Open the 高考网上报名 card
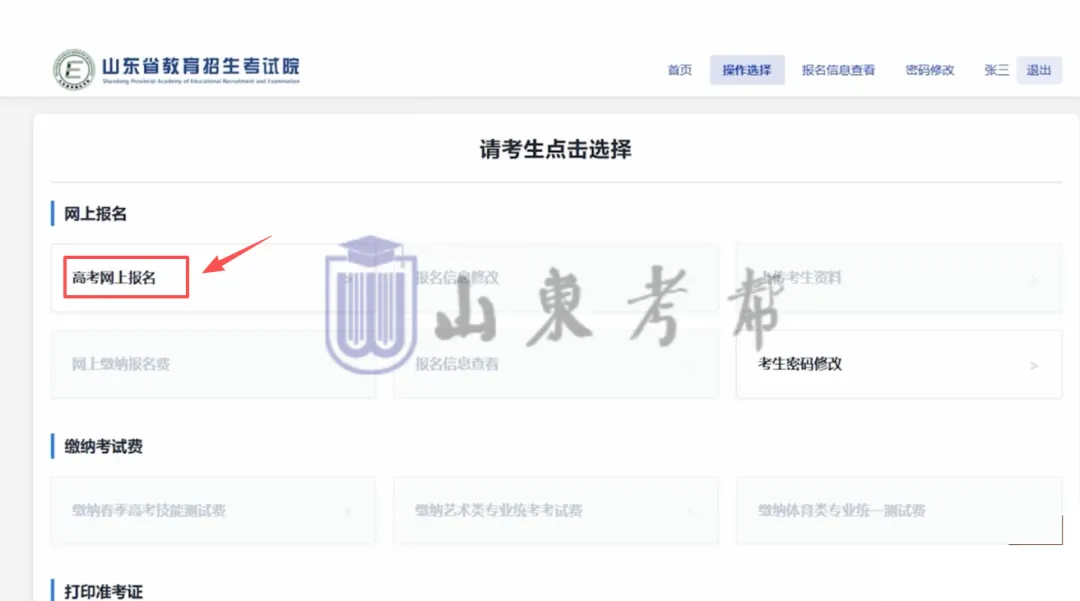The width and height of the screenshot is (1080, 601). [213, 277]
